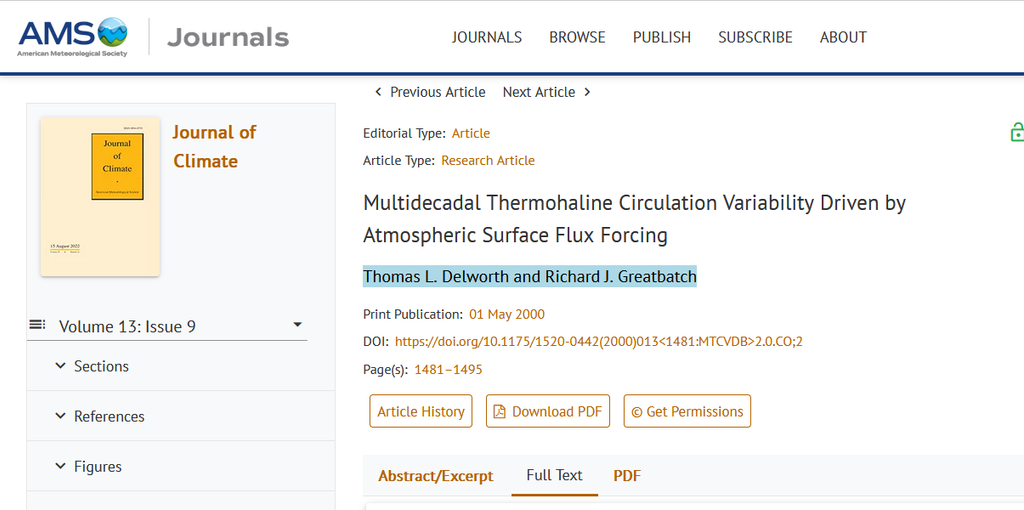1024x510 pixels.
Task: Click the PDF icon in Download PDF
Action: click(500, 411)
